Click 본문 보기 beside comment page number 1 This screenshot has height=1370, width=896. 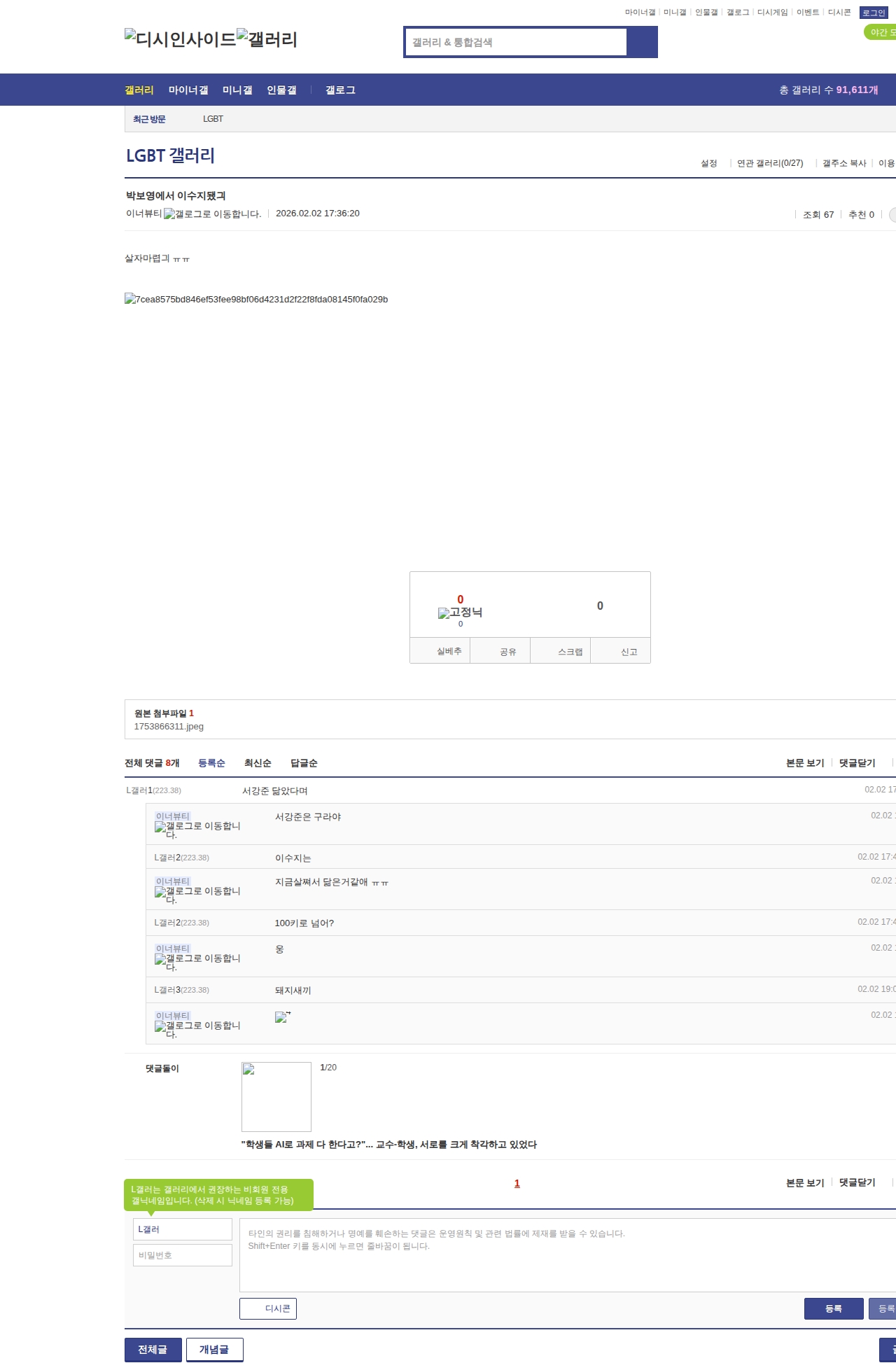point(805,1182)
